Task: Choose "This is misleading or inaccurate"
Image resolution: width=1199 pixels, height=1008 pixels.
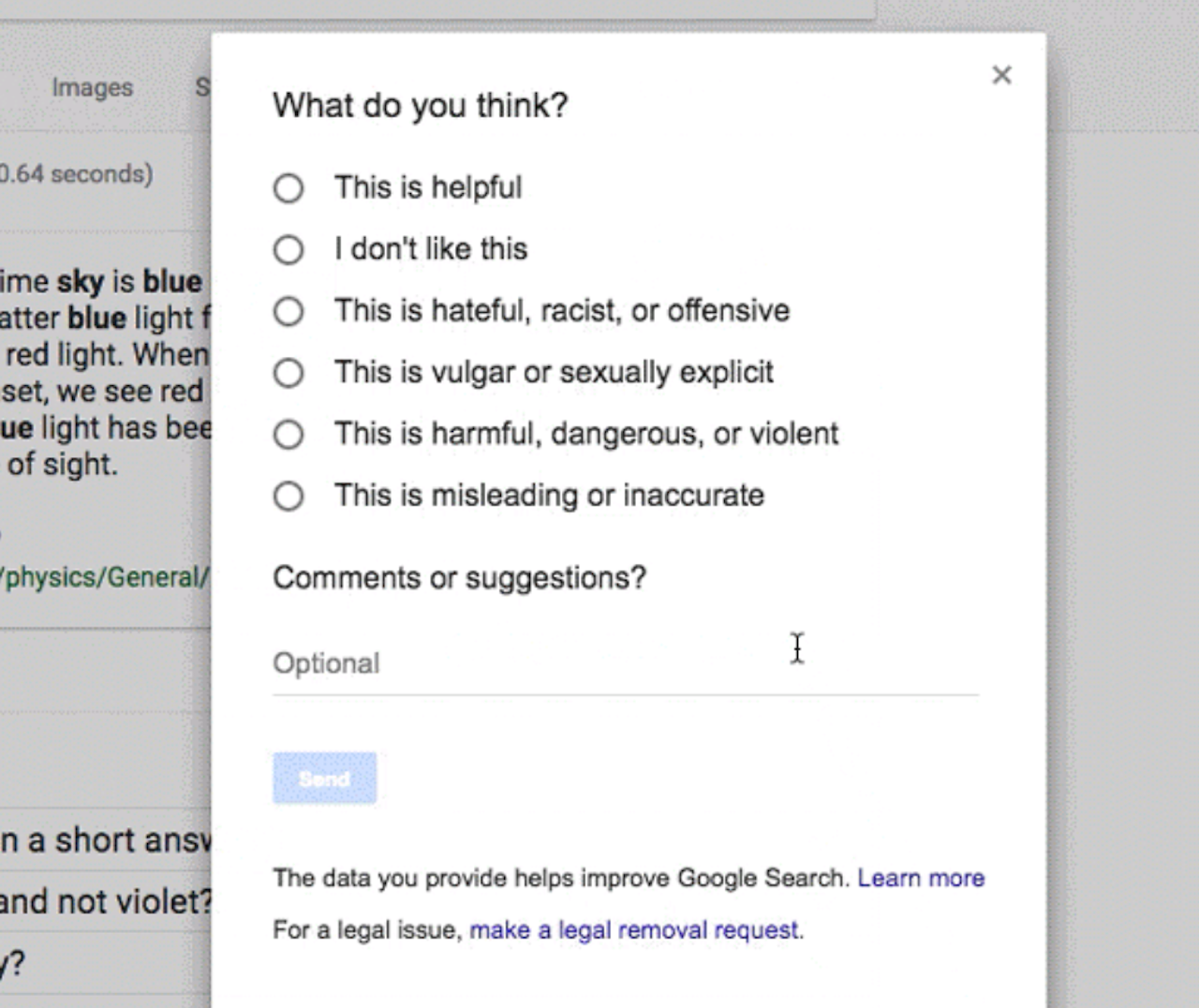Action: (x=289, y=496)
